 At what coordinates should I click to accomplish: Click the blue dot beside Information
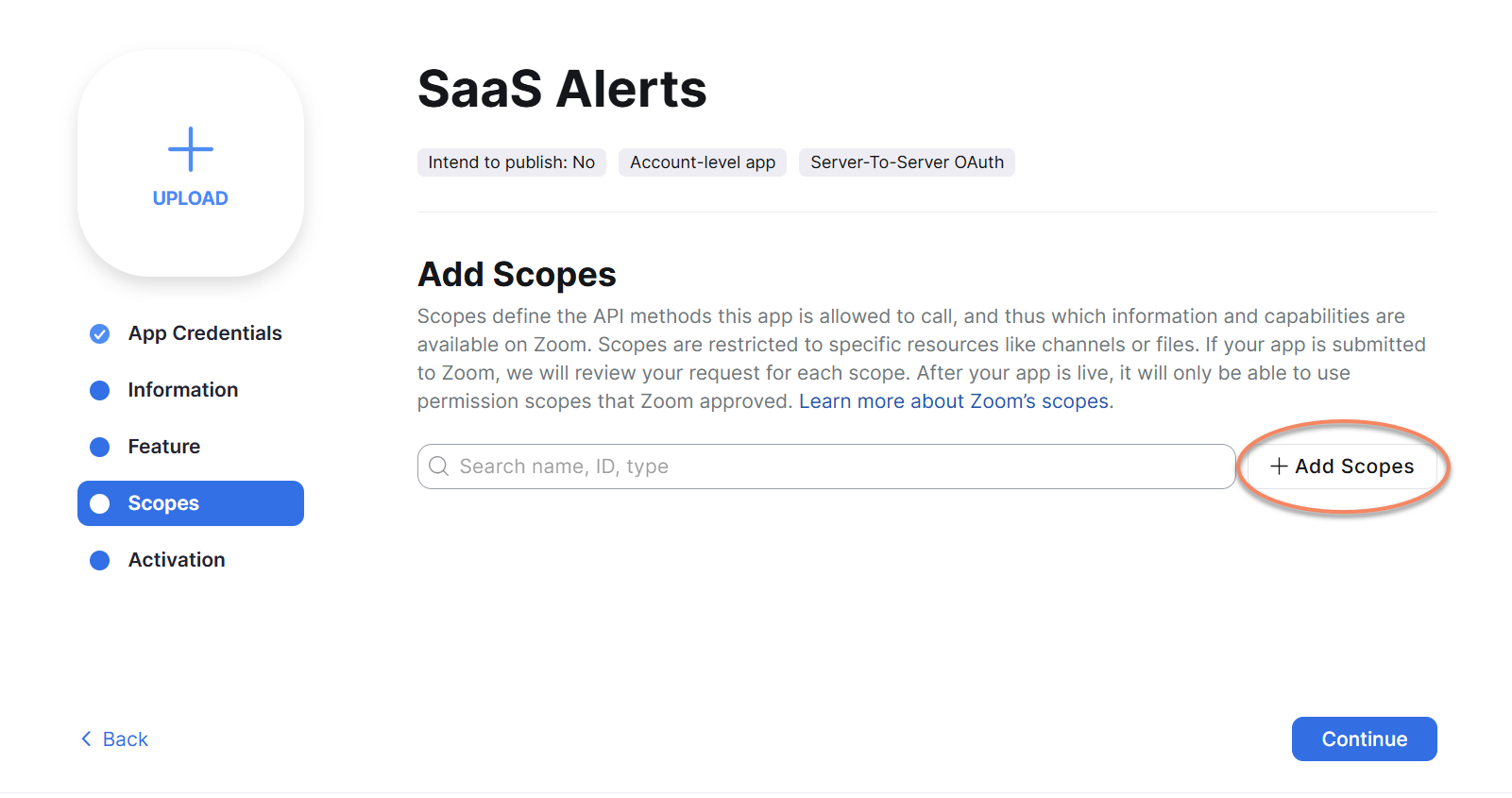[99, 390]
